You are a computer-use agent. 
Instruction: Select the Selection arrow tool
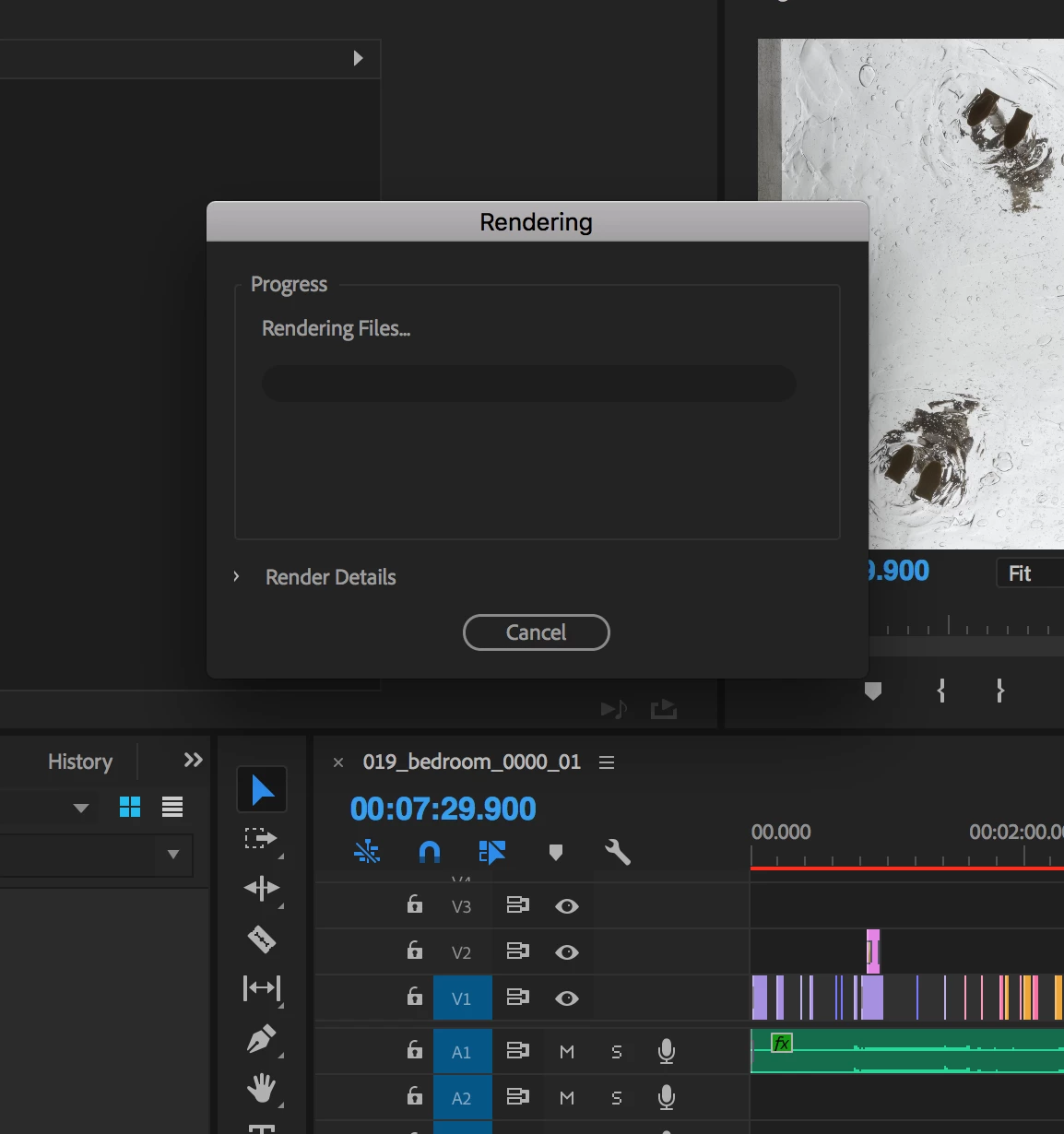[262, 790]
